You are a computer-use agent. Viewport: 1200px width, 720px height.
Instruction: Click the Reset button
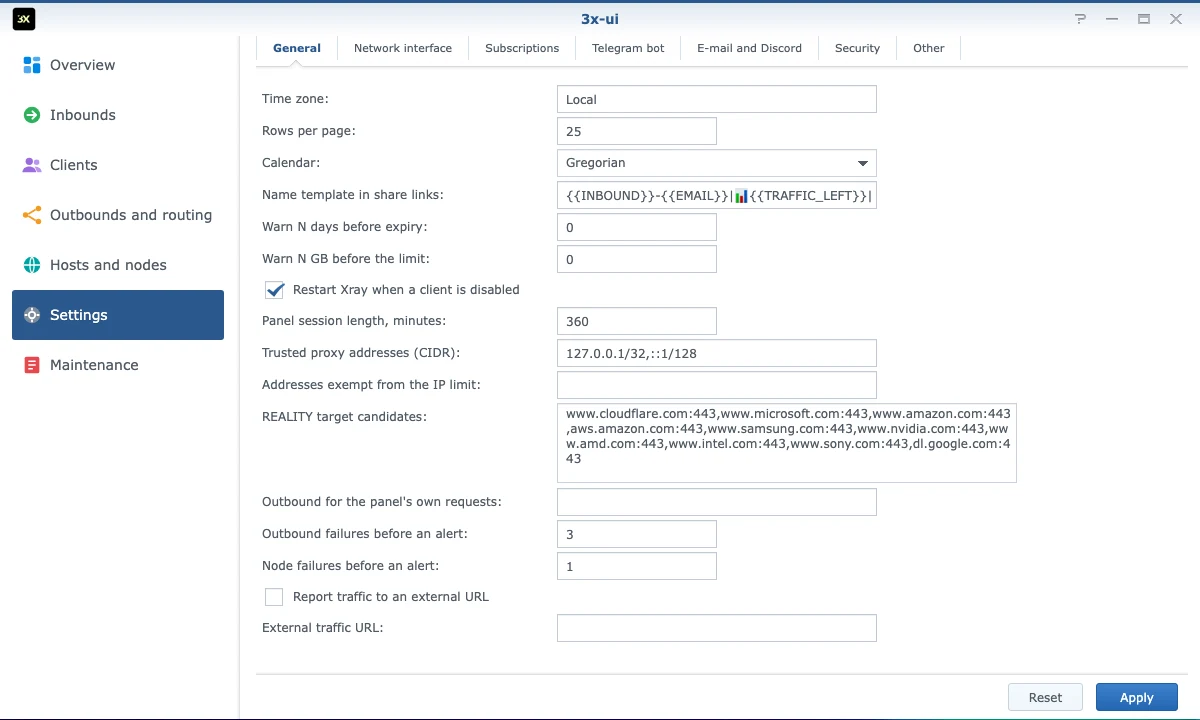point(1045,698)
